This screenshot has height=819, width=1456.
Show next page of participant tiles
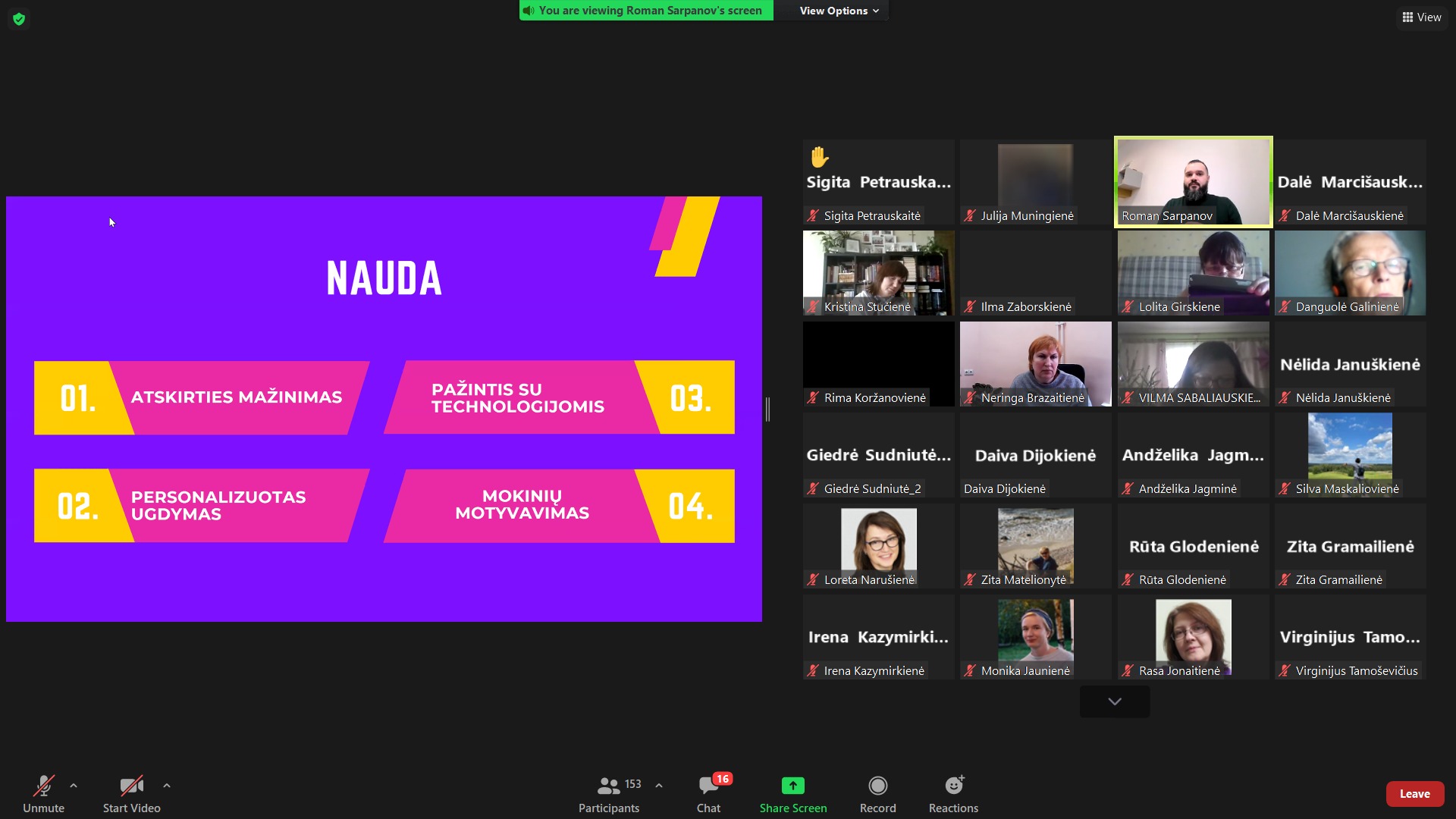1114,701
